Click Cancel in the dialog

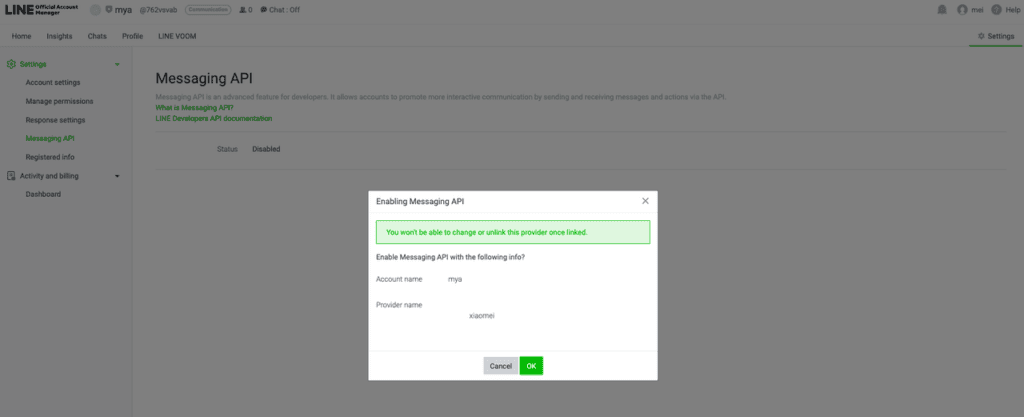501,366
